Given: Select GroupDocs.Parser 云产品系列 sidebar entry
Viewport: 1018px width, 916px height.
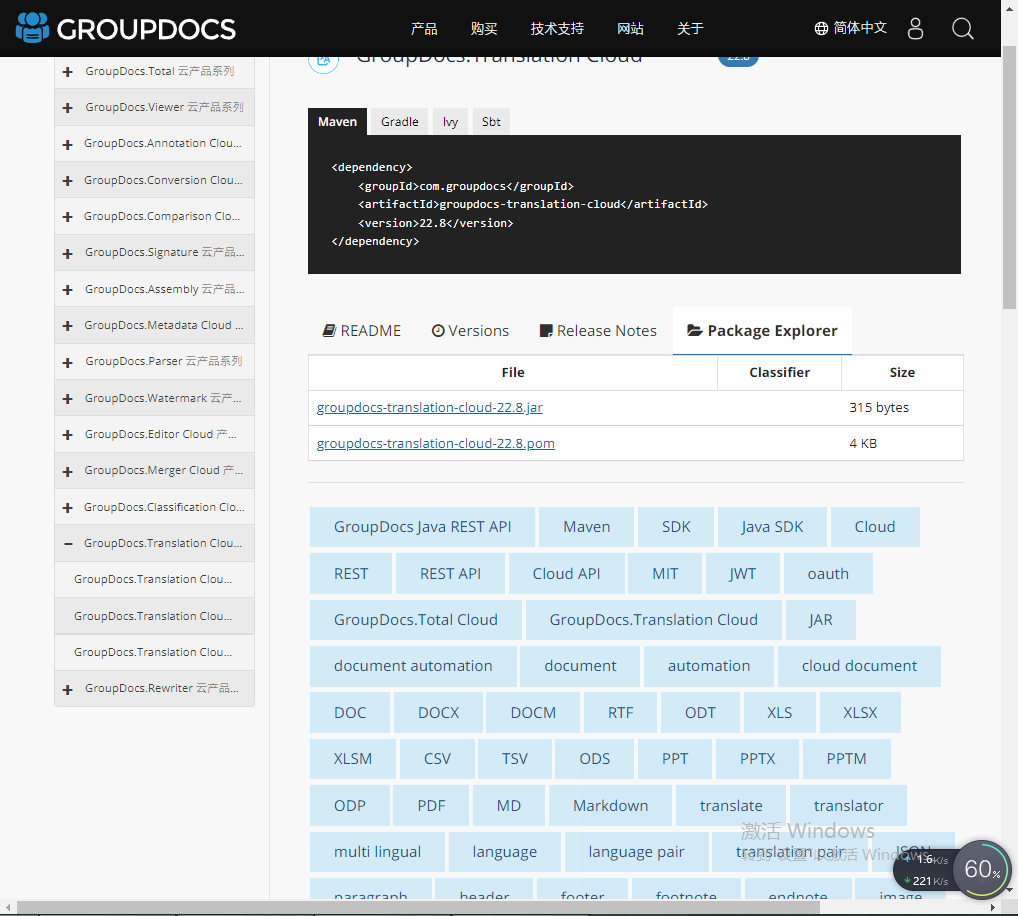Looking at the screenshot, I should [x=155, y=362].
